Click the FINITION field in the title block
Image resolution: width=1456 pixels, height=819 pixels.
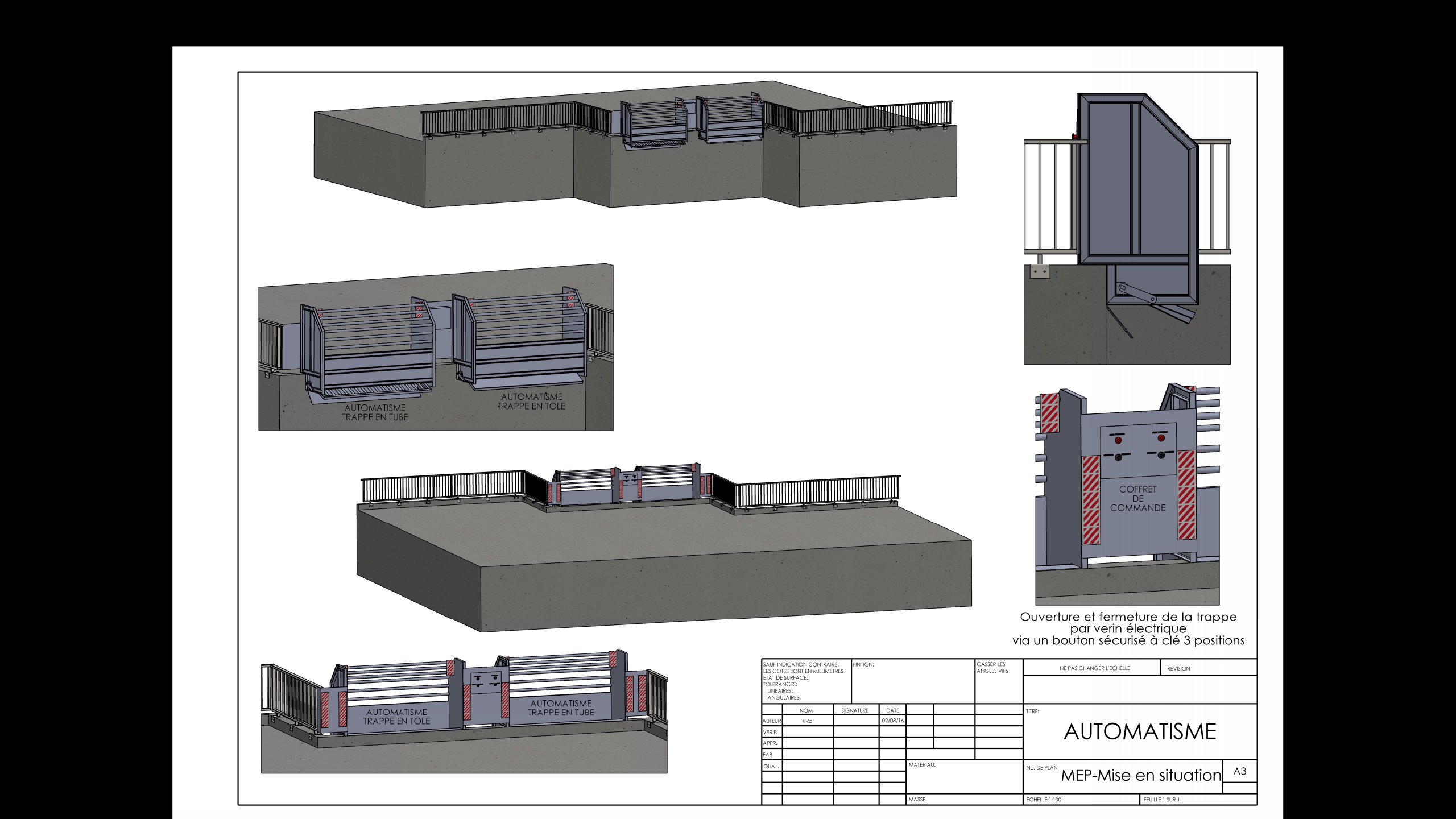coord(863,664)
